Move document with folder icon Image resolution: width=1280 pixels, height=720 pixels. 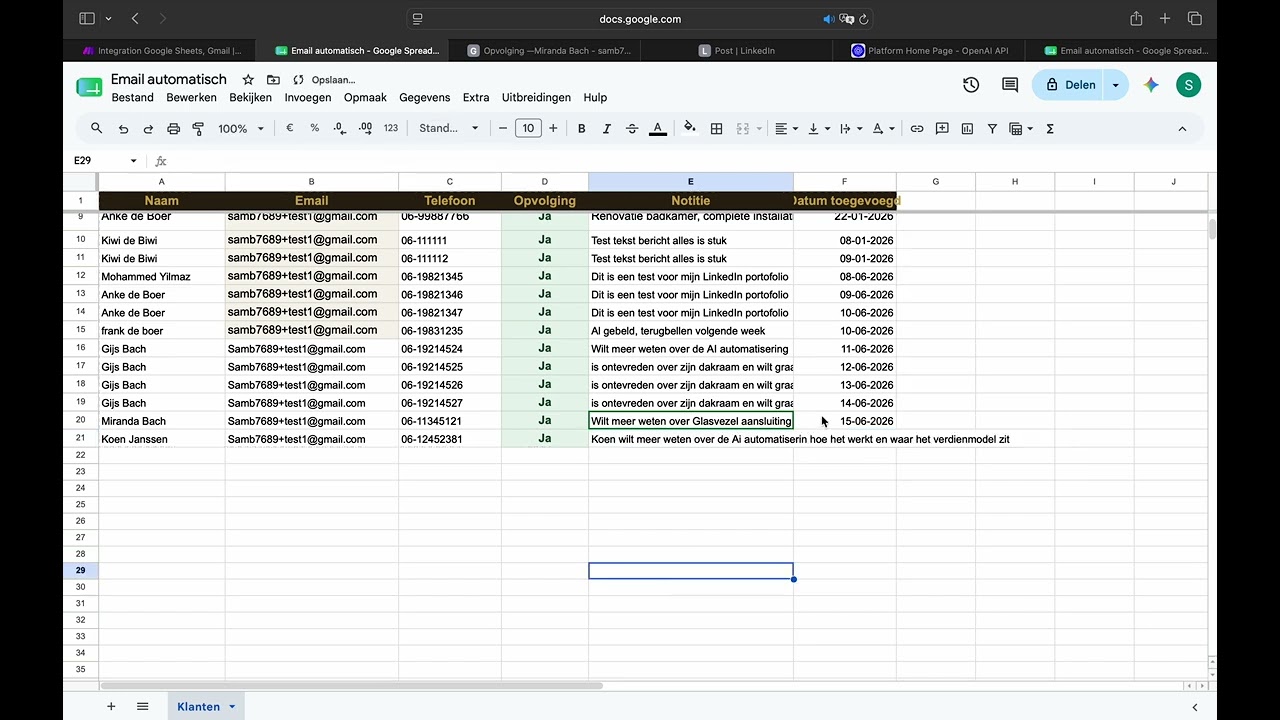click(273, 79)
